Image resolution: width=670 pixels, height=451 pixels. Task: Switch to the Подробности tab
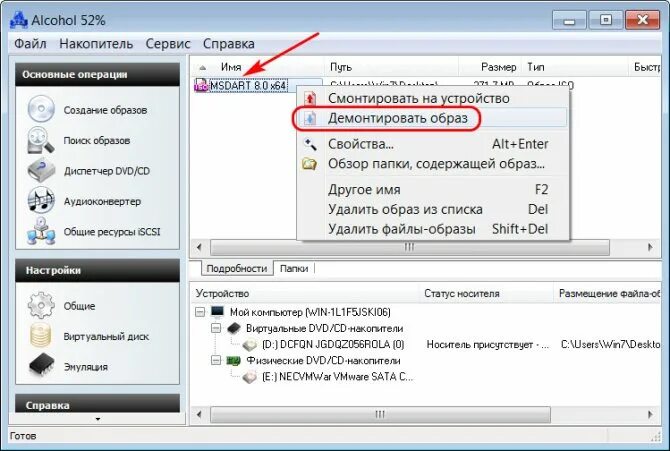(237, 268)
